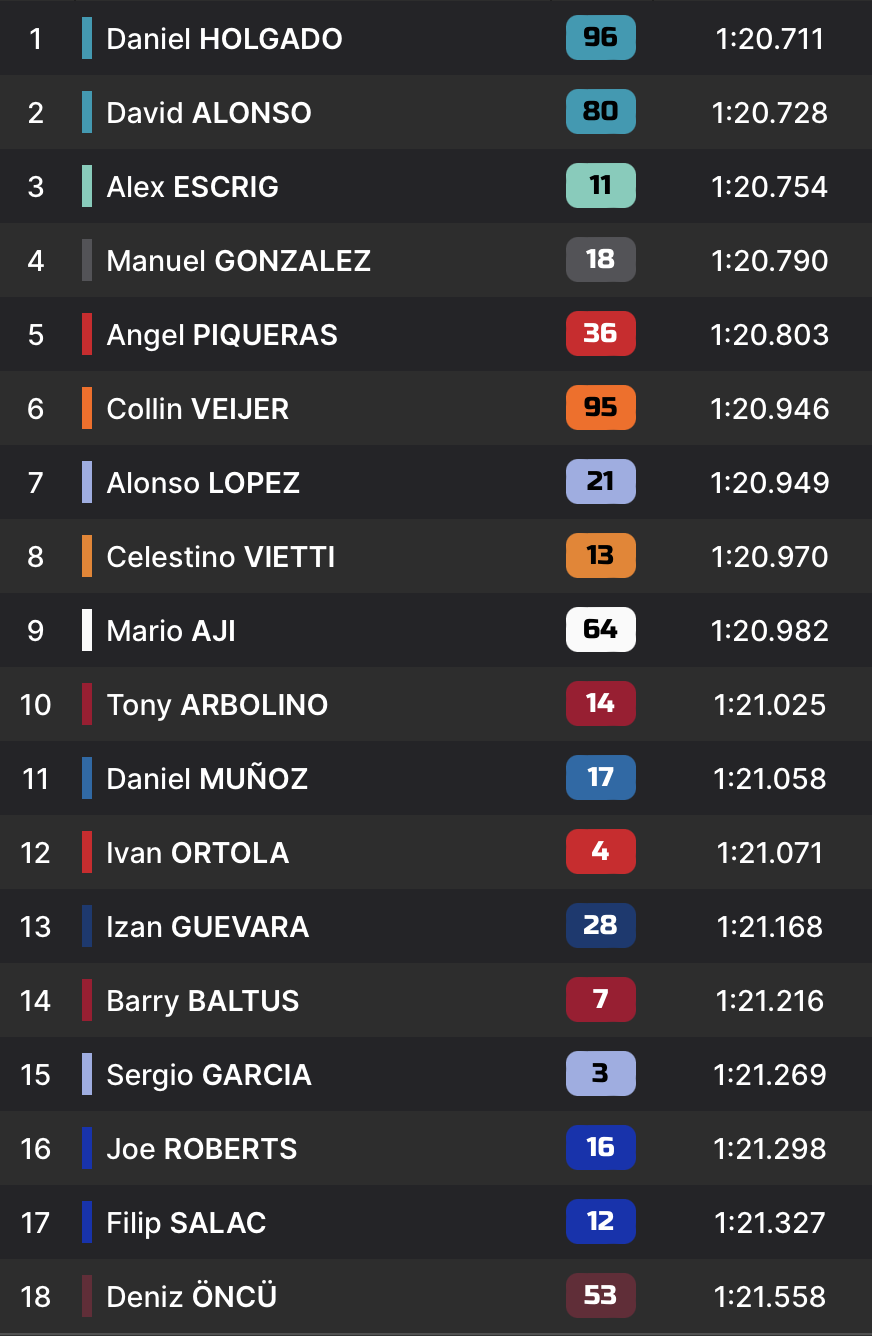Select the red number 4 badge

(600, 852)
